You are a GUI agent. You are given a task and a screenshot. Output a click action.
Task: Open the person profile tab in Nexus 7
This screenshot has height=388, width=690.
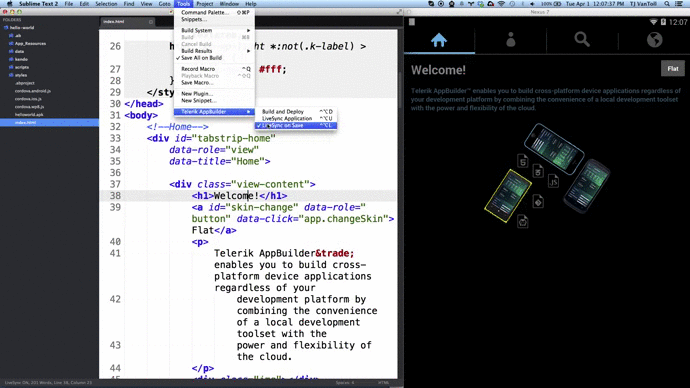[510, 40]
